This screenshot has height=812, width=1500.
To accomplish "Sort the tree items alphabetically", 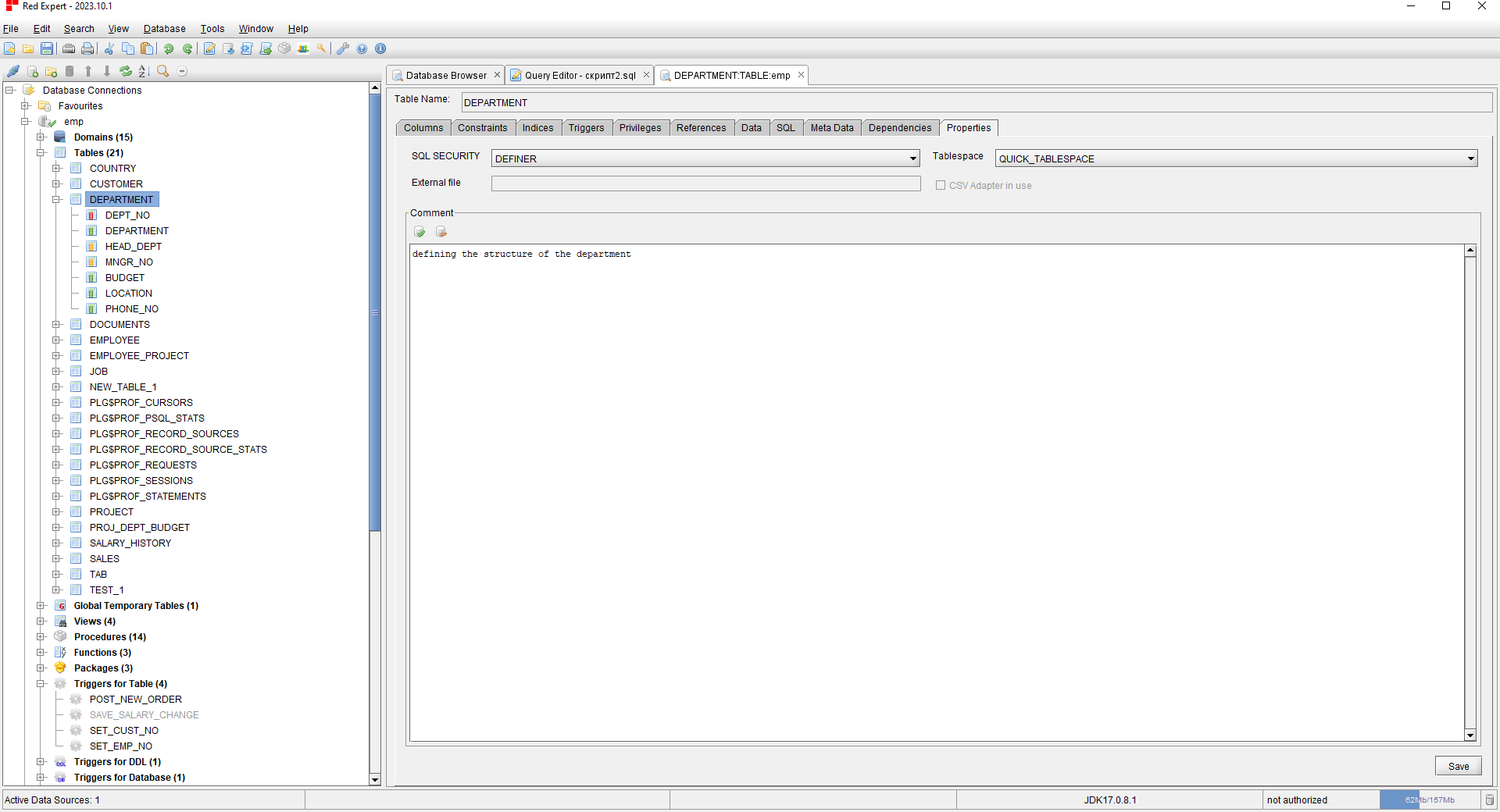I will [x=143, y=71].
